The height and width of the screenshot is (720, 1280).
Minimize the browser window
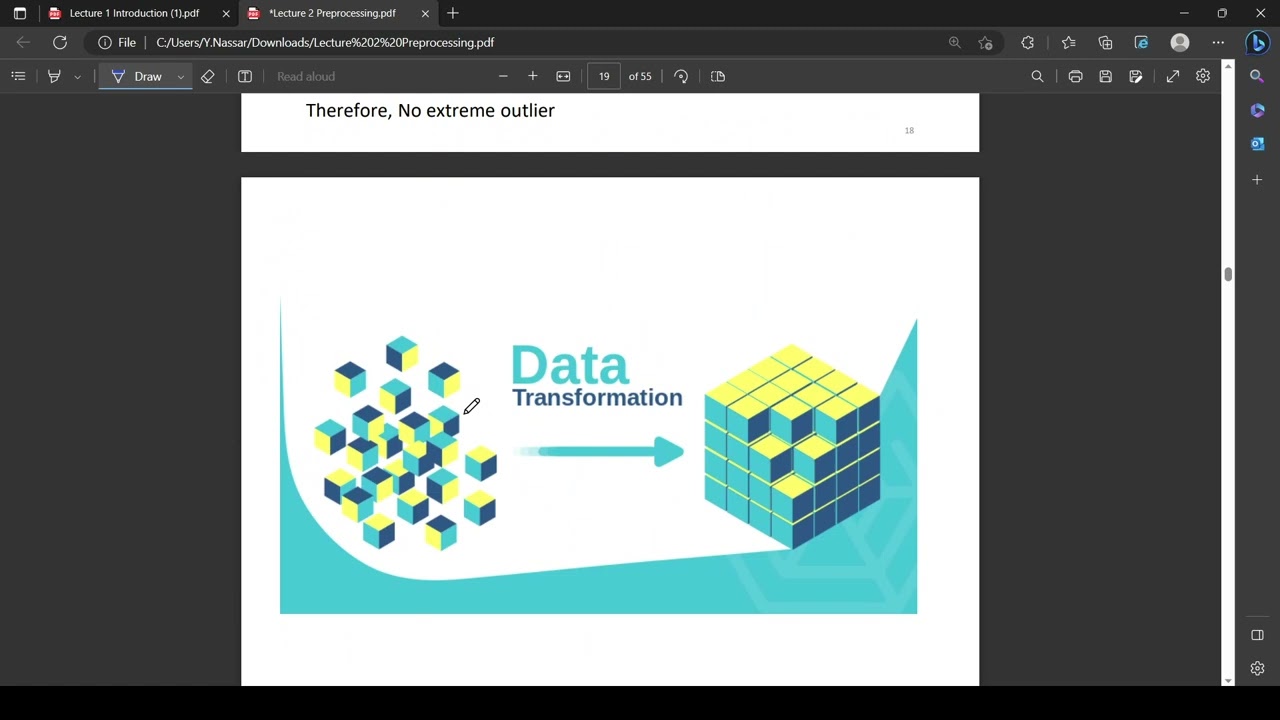point(1184,13)
